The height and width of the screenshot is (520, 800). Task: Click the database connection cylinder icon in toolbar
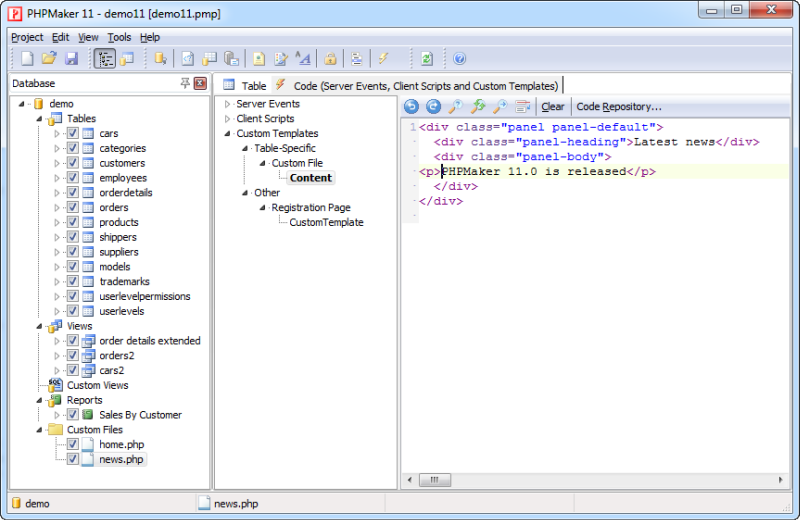click(x=160, y=59)
